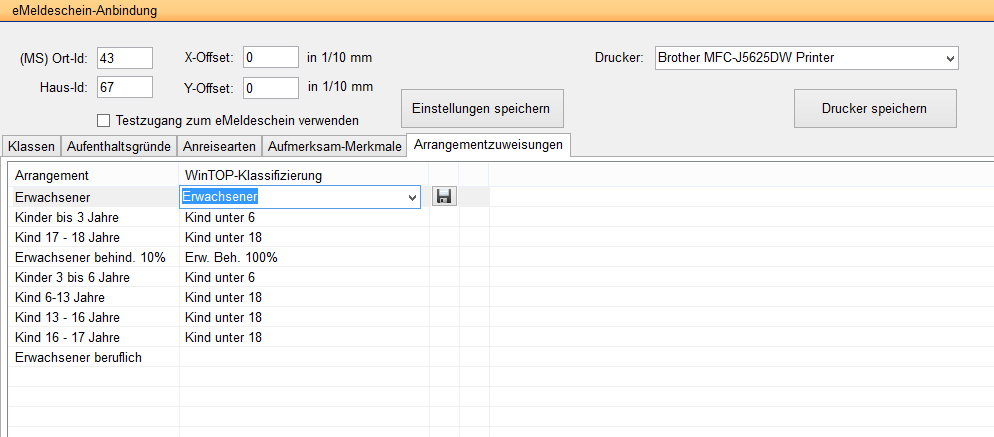Click the Drucker speichern button
The image size is (994, 437).
click(874, 108)
